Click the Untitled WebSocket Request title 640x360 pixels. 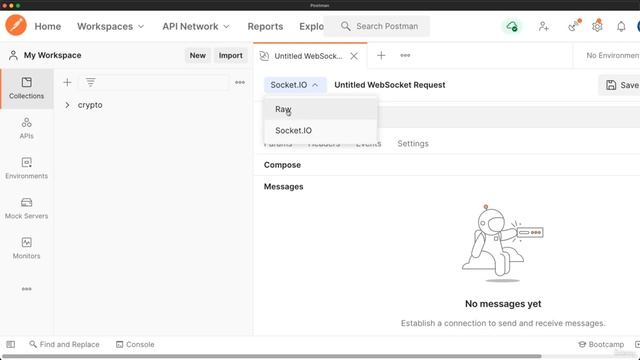click(390, 85)
